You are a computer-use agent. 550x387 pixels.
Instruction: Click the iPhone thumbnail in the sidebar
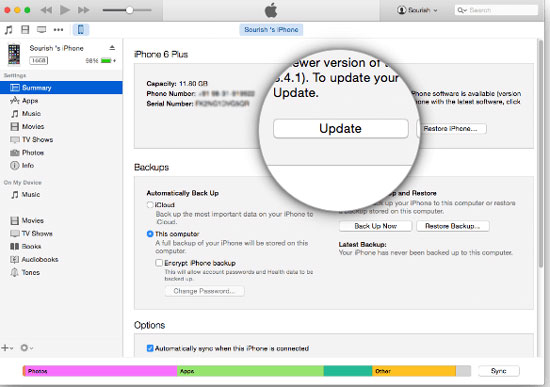pyautogui.click(x=14, y=54)
